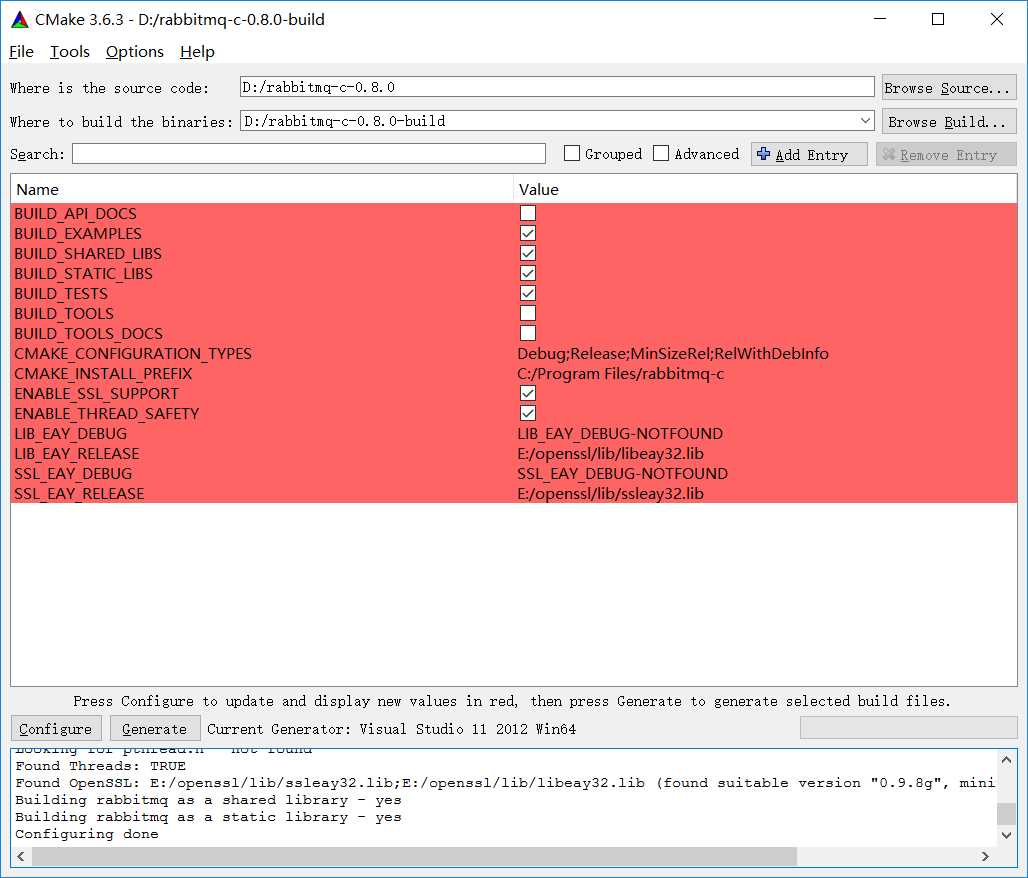Select the LIB_EAY_RELEASE entry name
Screen dimensions: 1028x878
point(77,454)
